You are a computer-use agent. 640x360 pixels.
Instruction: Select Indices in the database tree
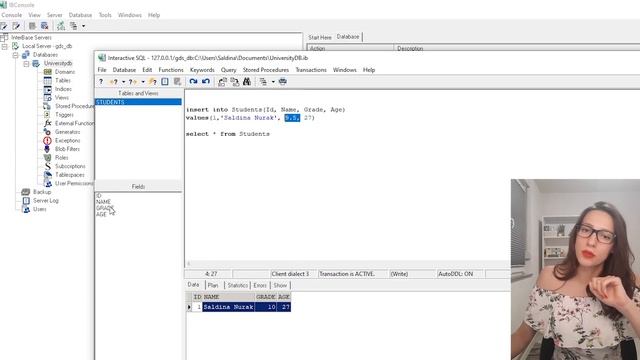click(63, 89)
